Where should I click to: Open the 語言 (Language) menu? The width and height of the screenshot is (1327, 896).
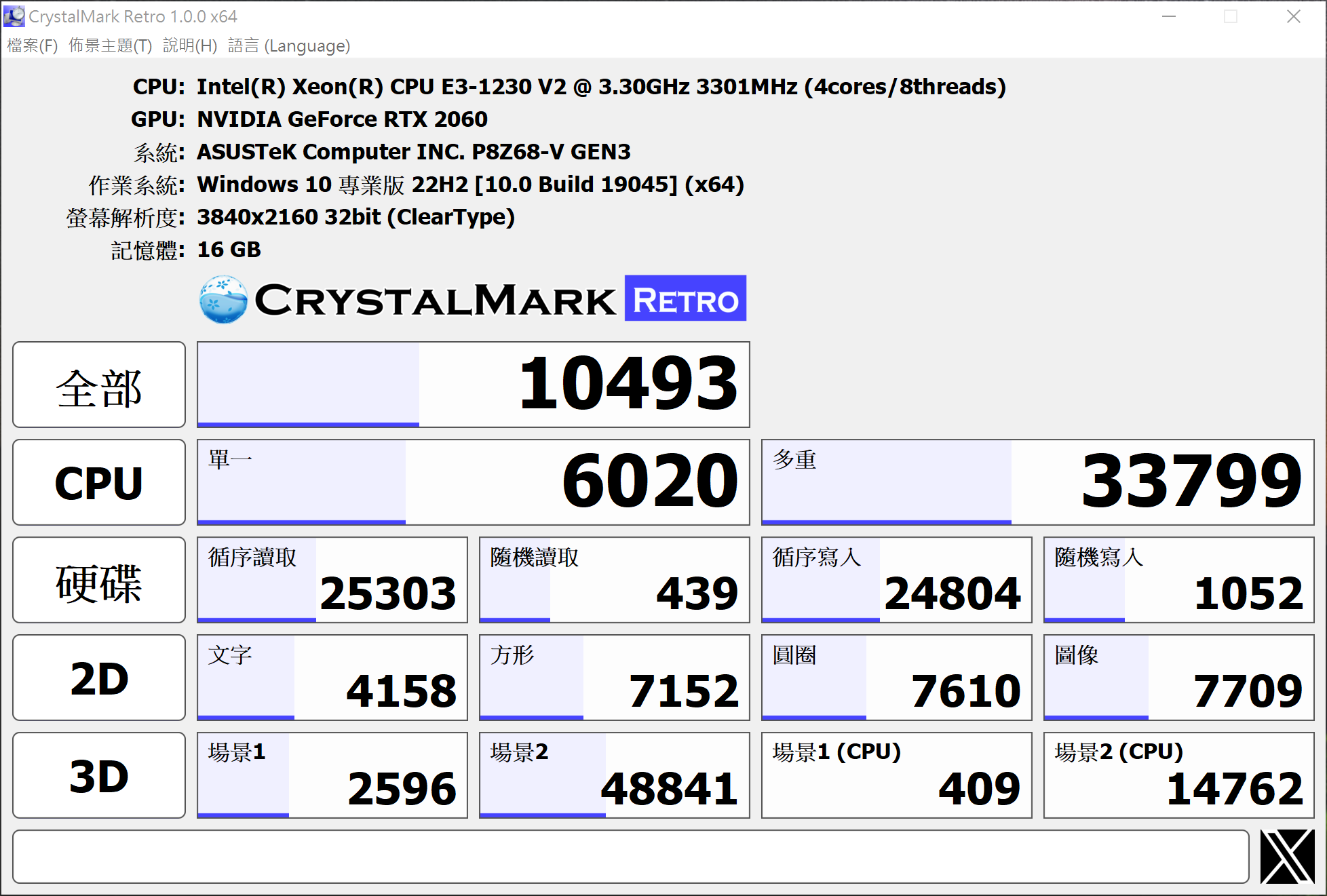[x=289, y=45]
